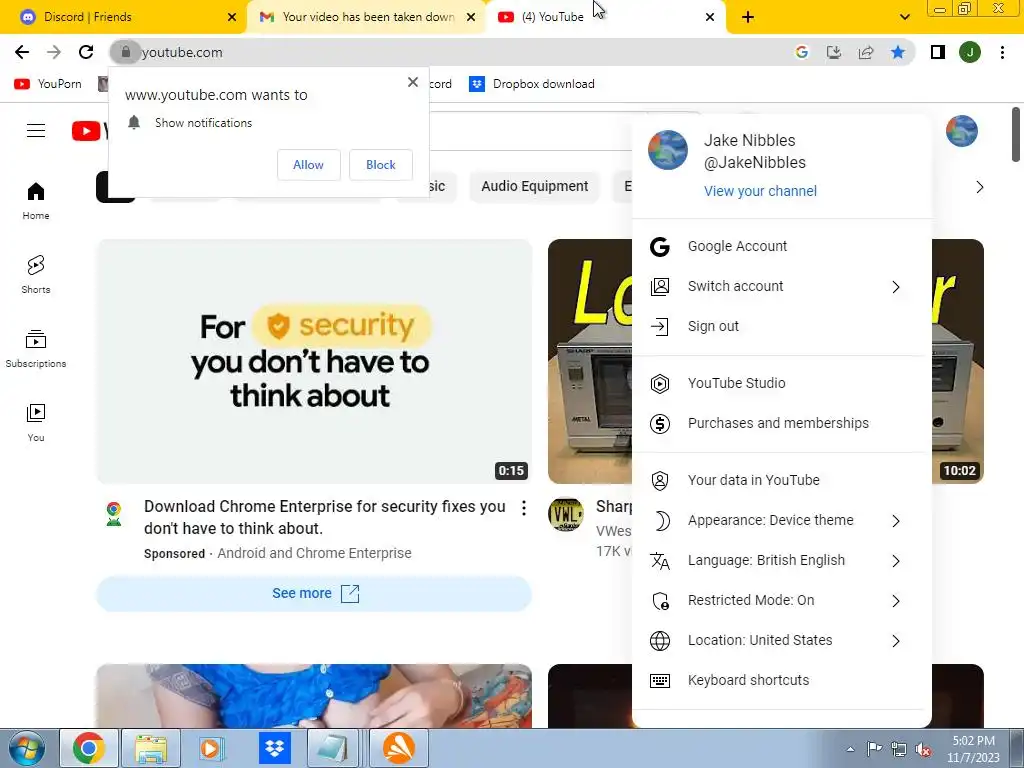Image resolution: width=1024 pixels, height=768 pixels.
Task: Open the tab search dropdown
Action: [904, 17]
